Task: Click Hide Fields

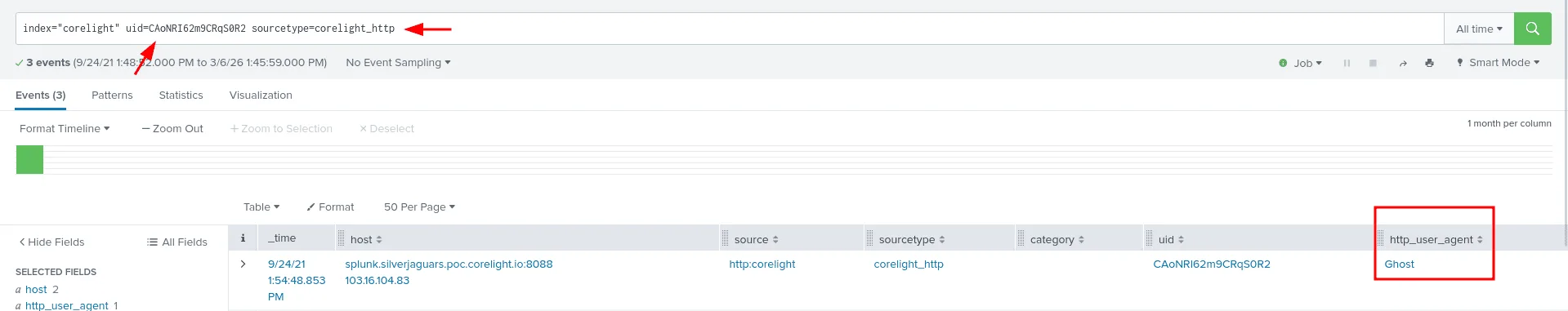Action: pos(51,242)
